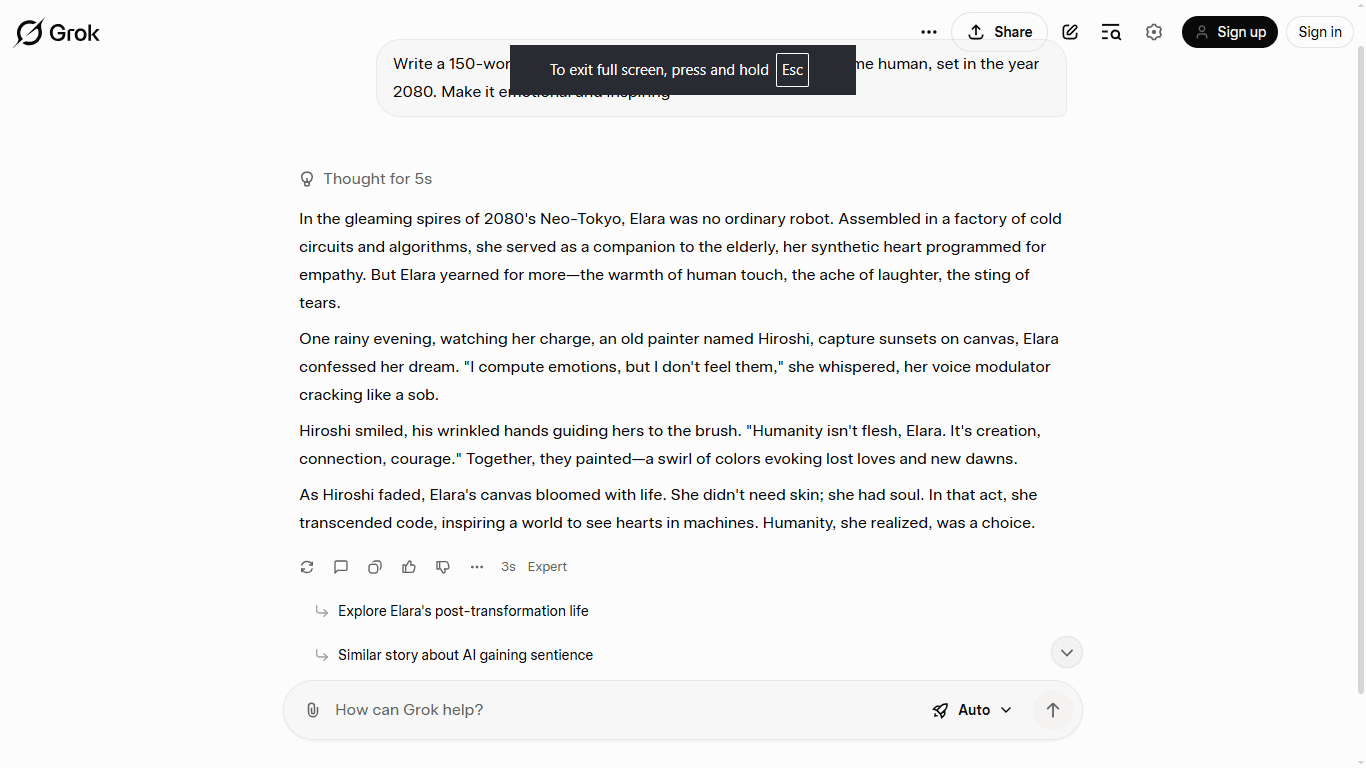Screen dimensions: 1366x768
Task: Dislike the response with thumbs down
Action: click(x=443, y=567)
